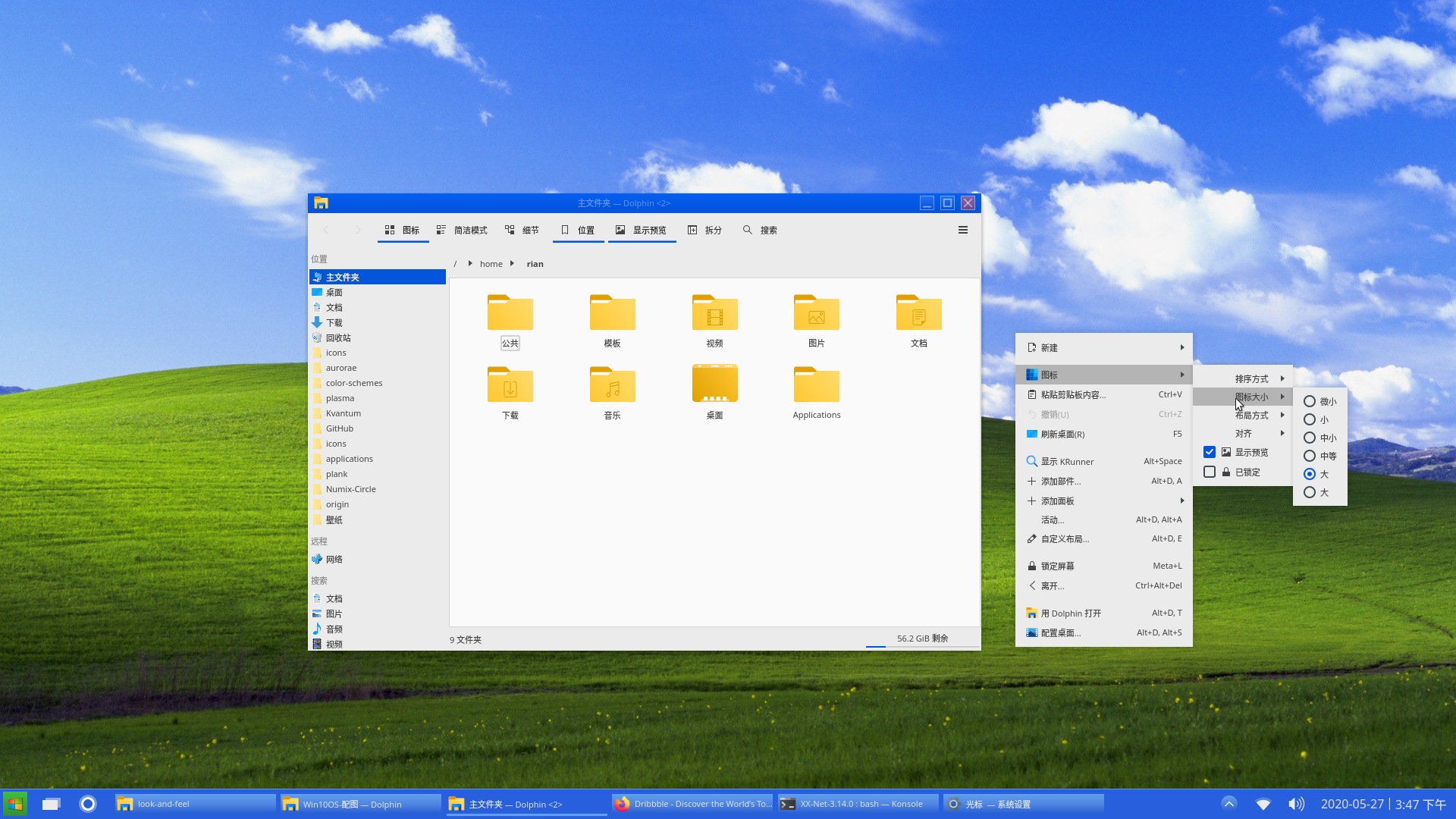Viewport: 1456px width, 819px height.
Task: Open the Applications folder
Action: [x=817, y=393]
